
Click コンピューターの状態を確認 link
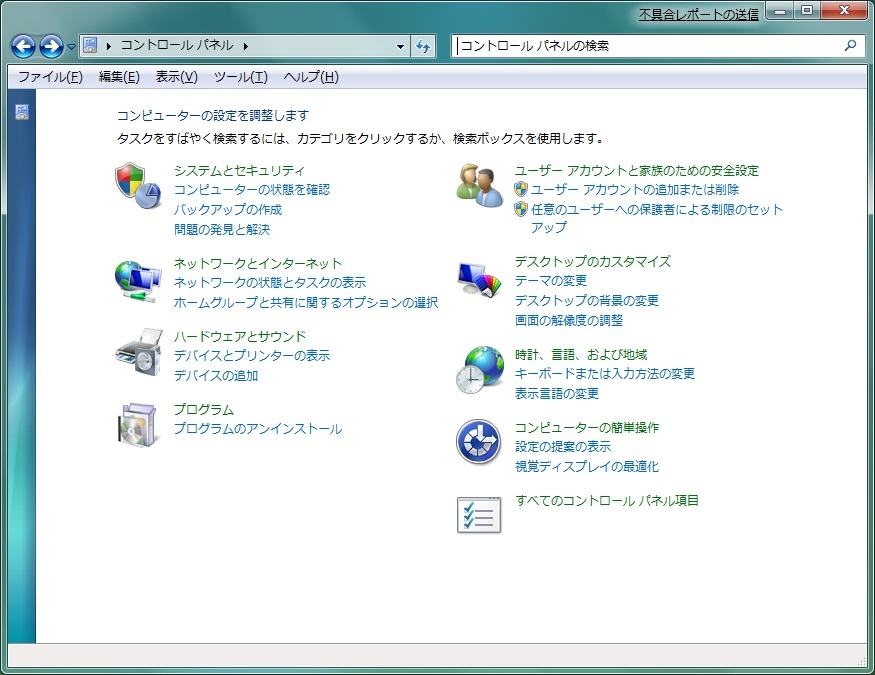click(x=252, y=190)
